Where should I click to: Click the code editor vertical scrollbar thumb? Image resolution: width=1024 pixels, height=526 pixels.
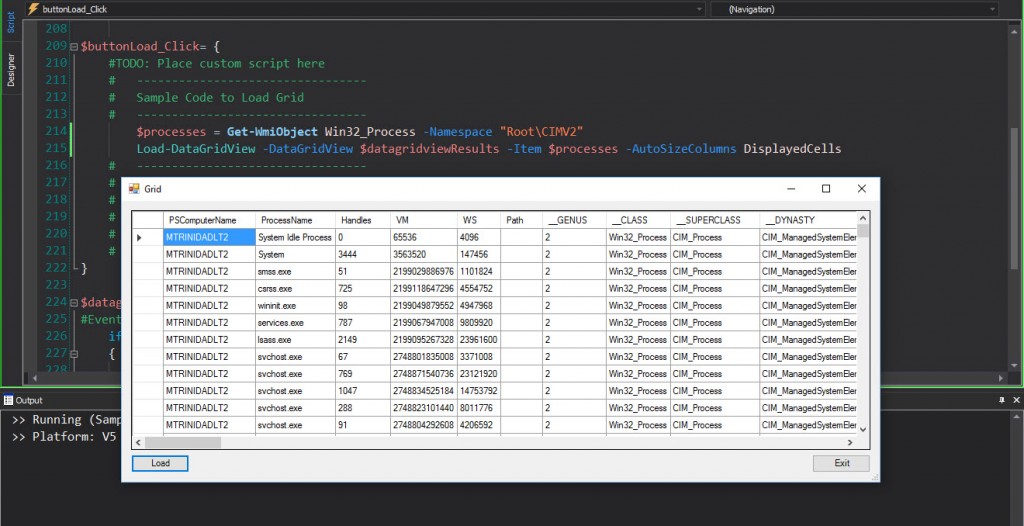point(1014,198)
